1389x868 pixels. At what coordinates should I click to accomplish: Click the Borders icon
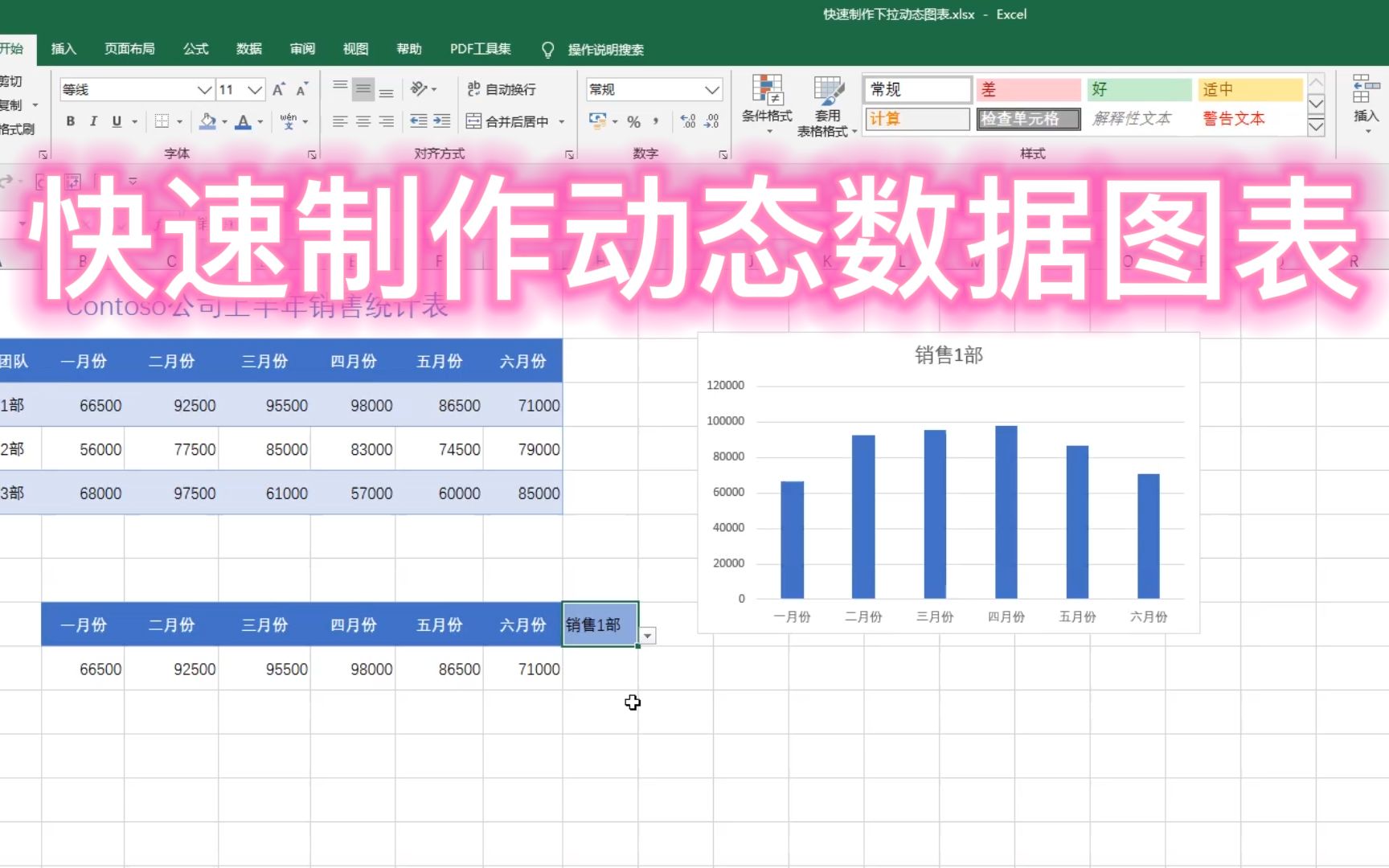coord(162,121)
